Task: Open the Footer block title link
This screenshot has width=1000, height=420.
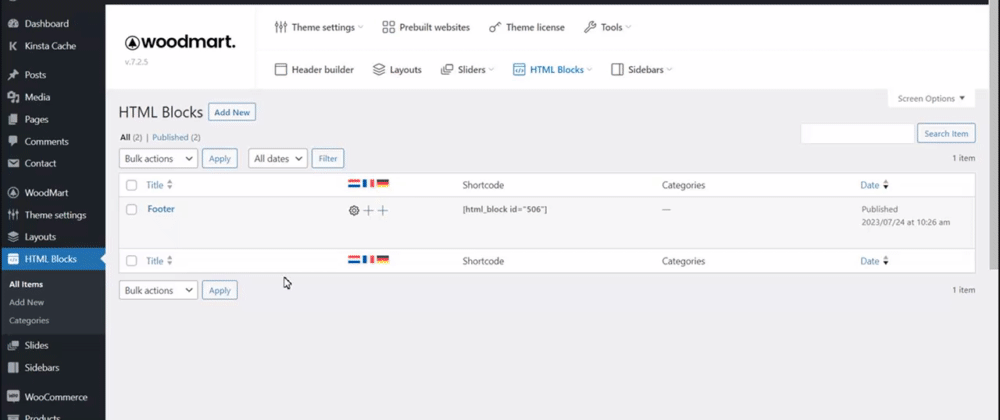Action: click(x=161, y=208)
